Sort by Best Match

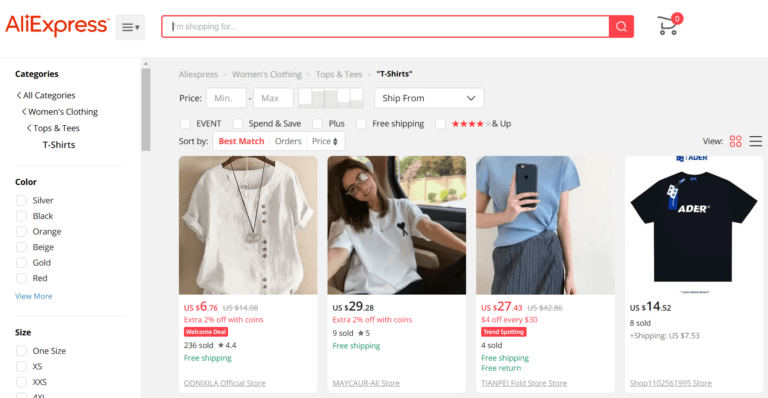click(x=241, y=141)
